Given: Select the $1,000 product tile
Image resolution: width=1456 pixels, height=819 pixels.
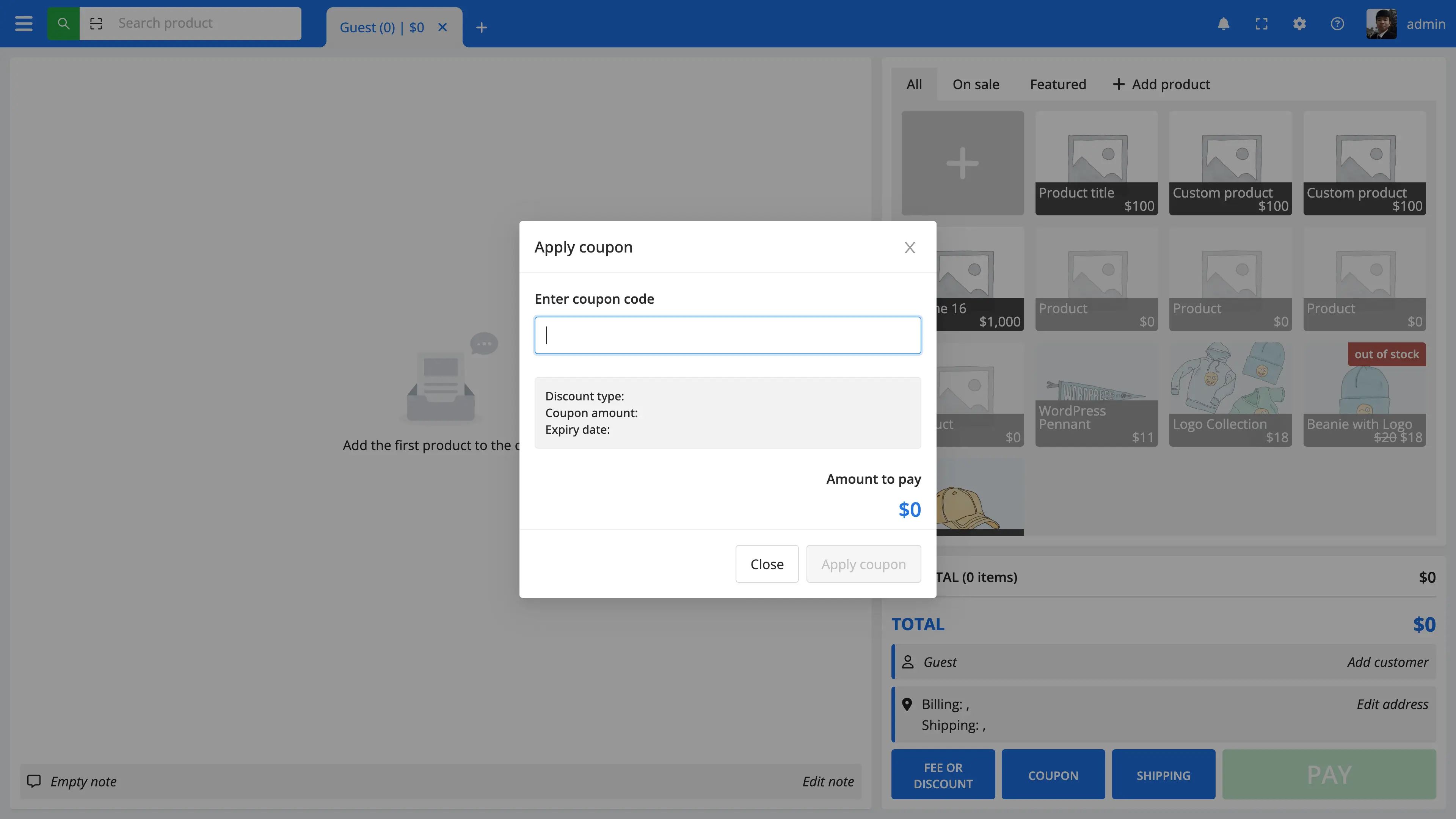Looking at the screenshot, I should (x=980, y=279).
